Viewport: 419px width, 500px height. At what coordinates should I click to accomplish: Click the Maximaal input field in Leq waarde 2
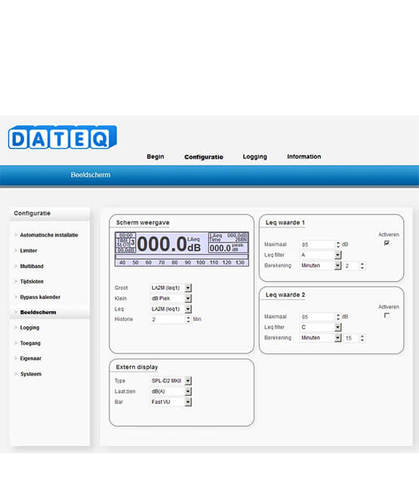click(x=318, y=317)
